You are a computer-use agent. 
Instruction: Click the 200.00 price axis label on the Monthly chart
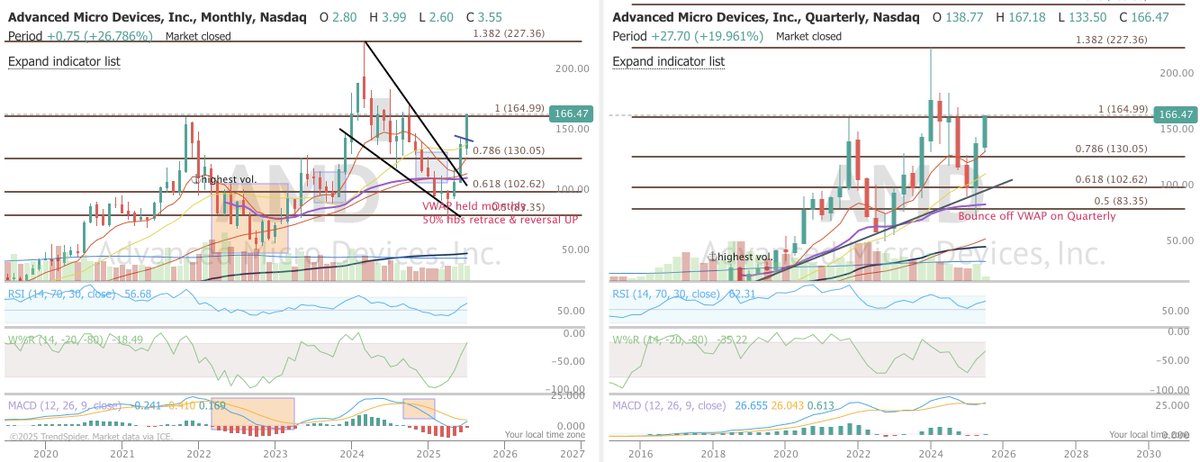[x=570, y=69]
